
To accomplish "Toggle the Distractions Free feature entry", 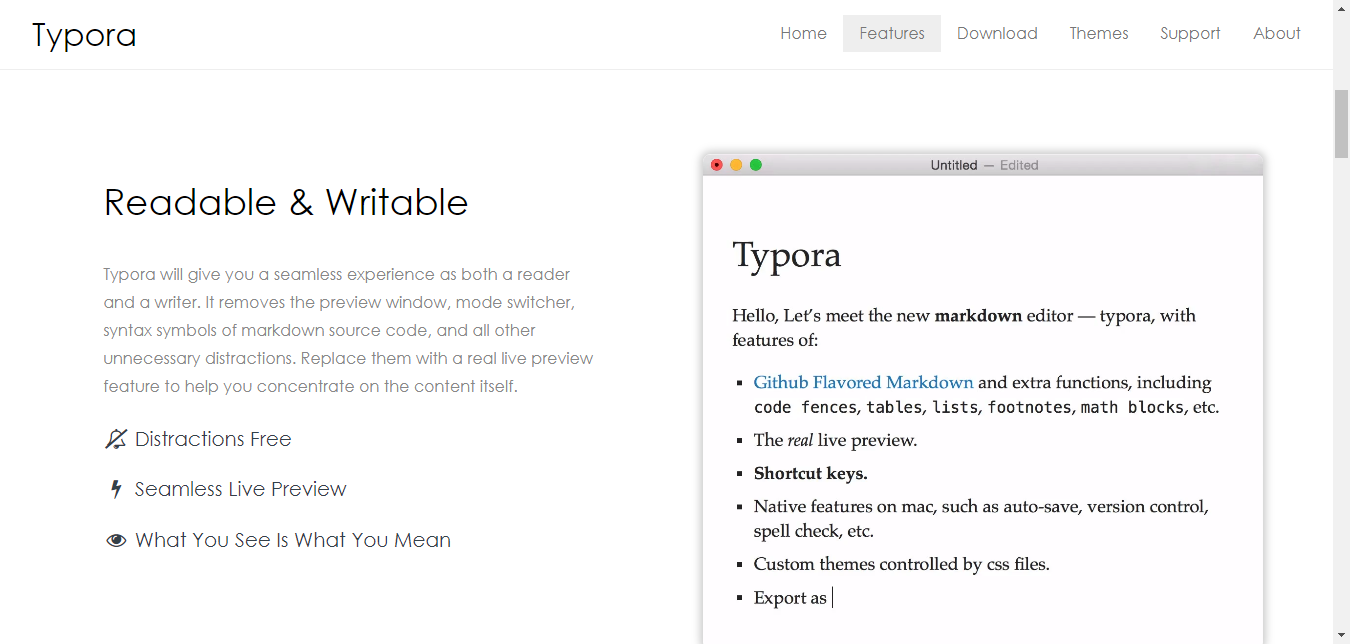I will (x=213, y=438).
